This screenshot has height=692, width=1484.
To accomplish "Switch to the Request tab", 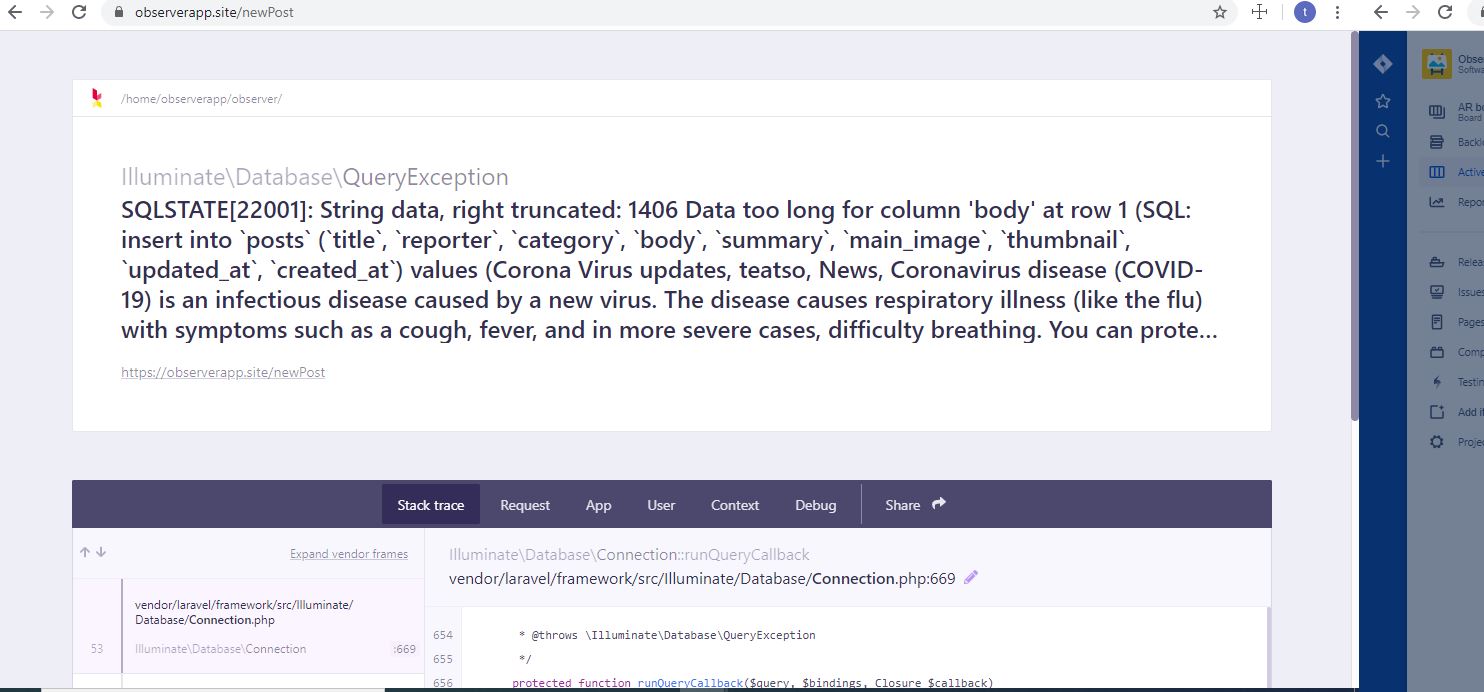I will (525, 505).
